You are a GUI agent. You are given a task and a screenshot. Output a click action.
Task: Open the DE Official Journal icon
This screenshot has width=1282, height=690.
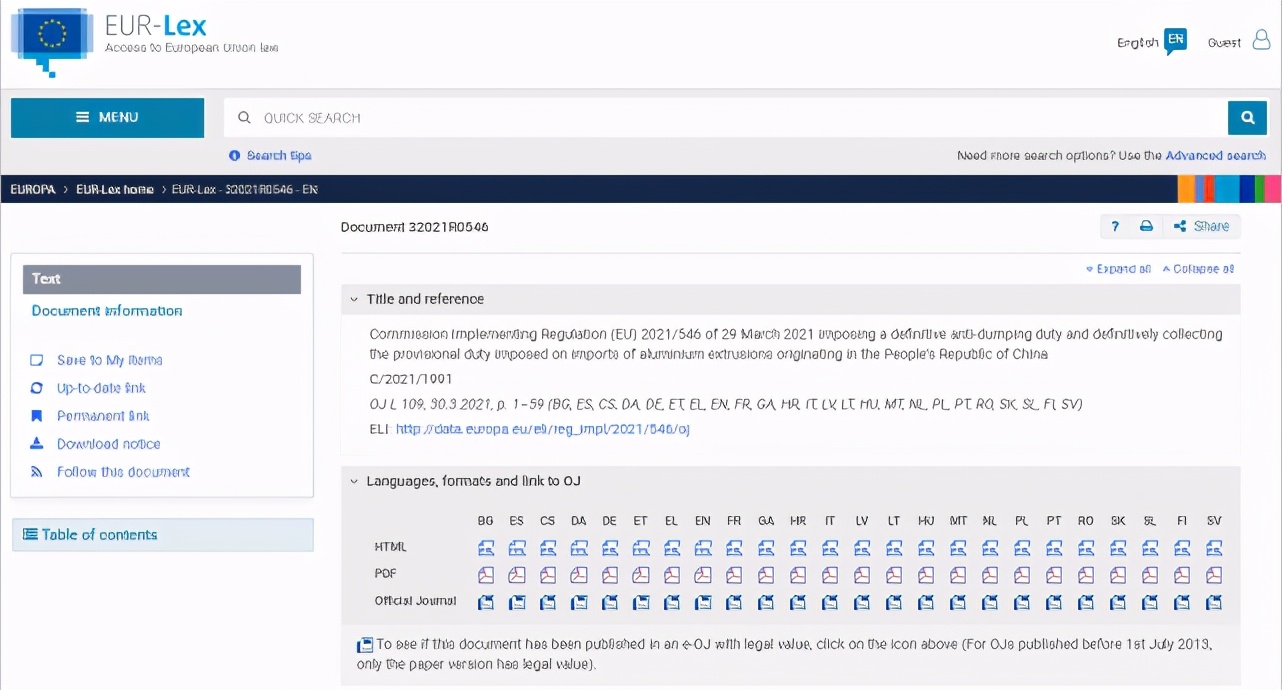click(610, 602)
